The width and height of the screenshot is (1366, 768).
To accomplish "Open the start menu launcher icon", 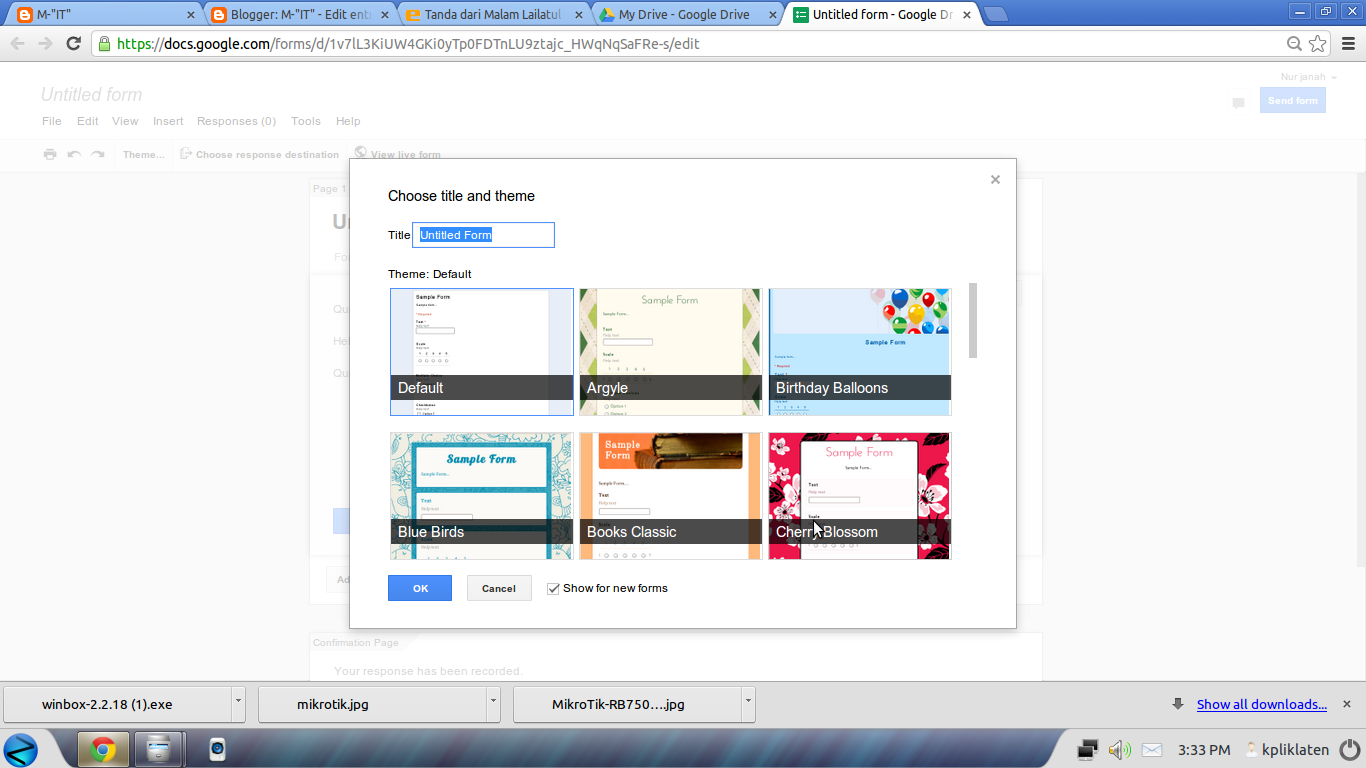I will (x=21, y=749).
